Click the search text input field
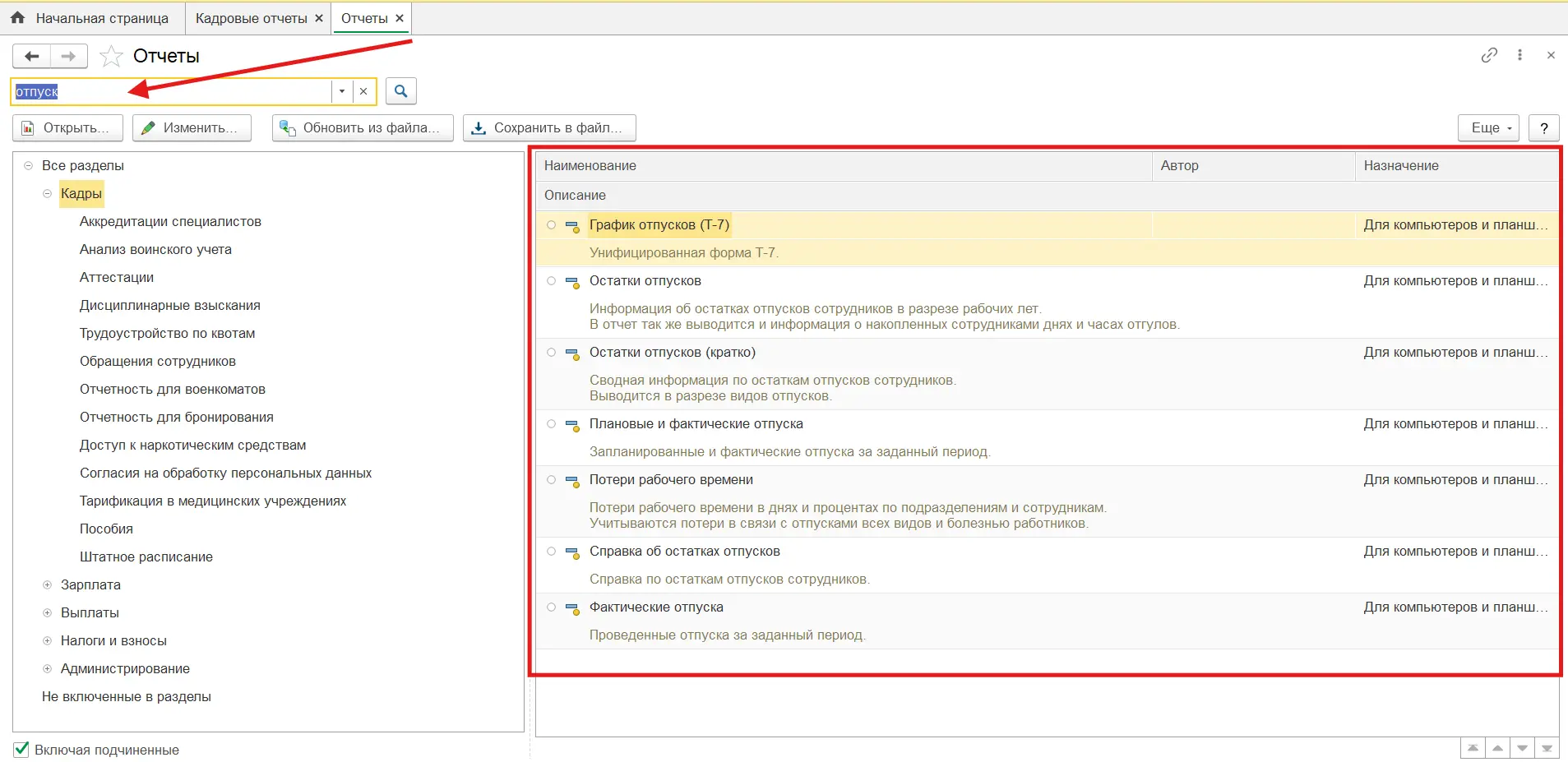 173,91
